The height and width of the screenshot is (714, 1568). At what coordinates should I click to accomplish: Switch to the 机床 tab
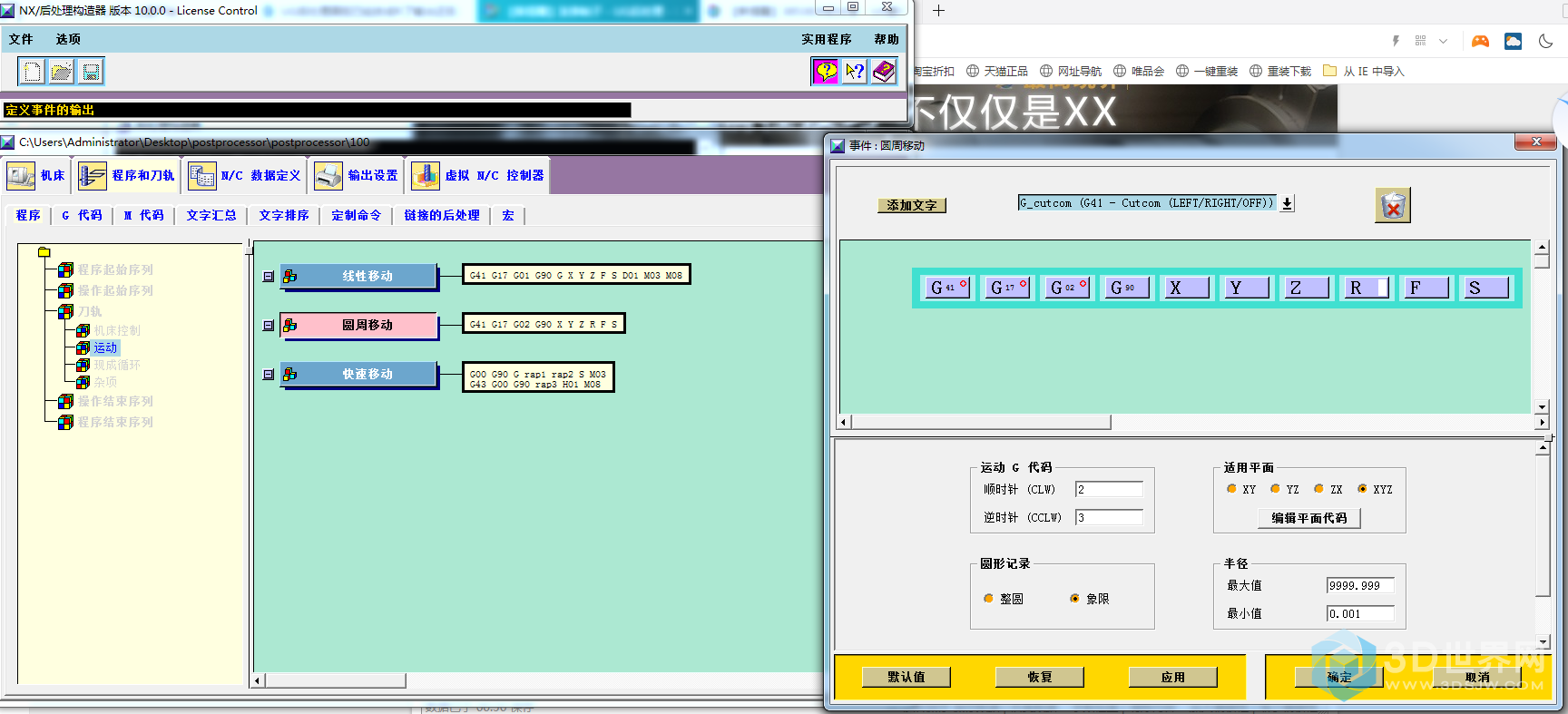(36, 176)
